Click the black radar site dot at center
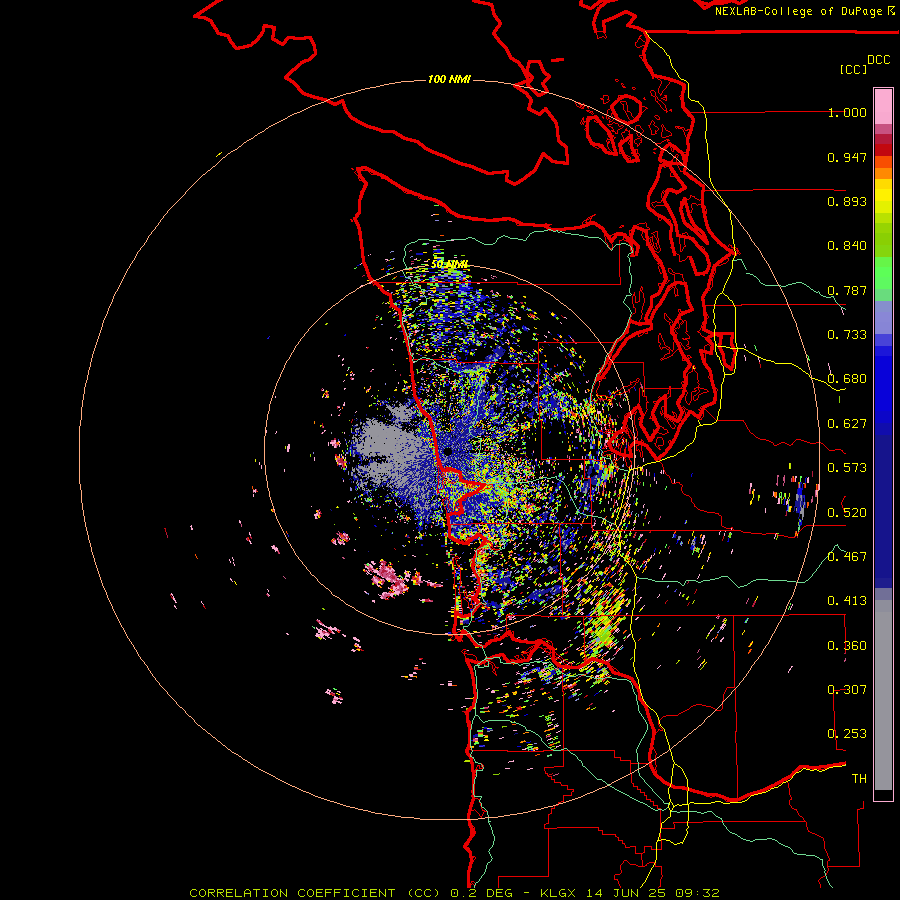Viewport: 900px width, 900px height. click(447, 452)
